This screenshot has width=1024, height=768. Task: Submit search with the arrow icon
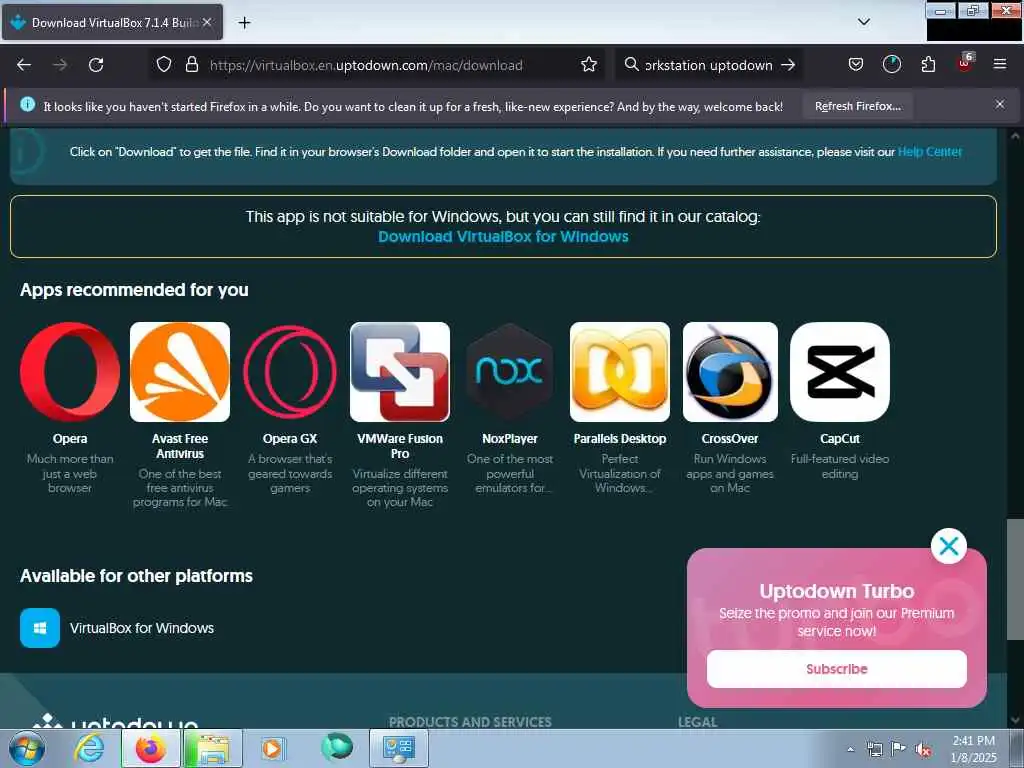click(788, 65)
